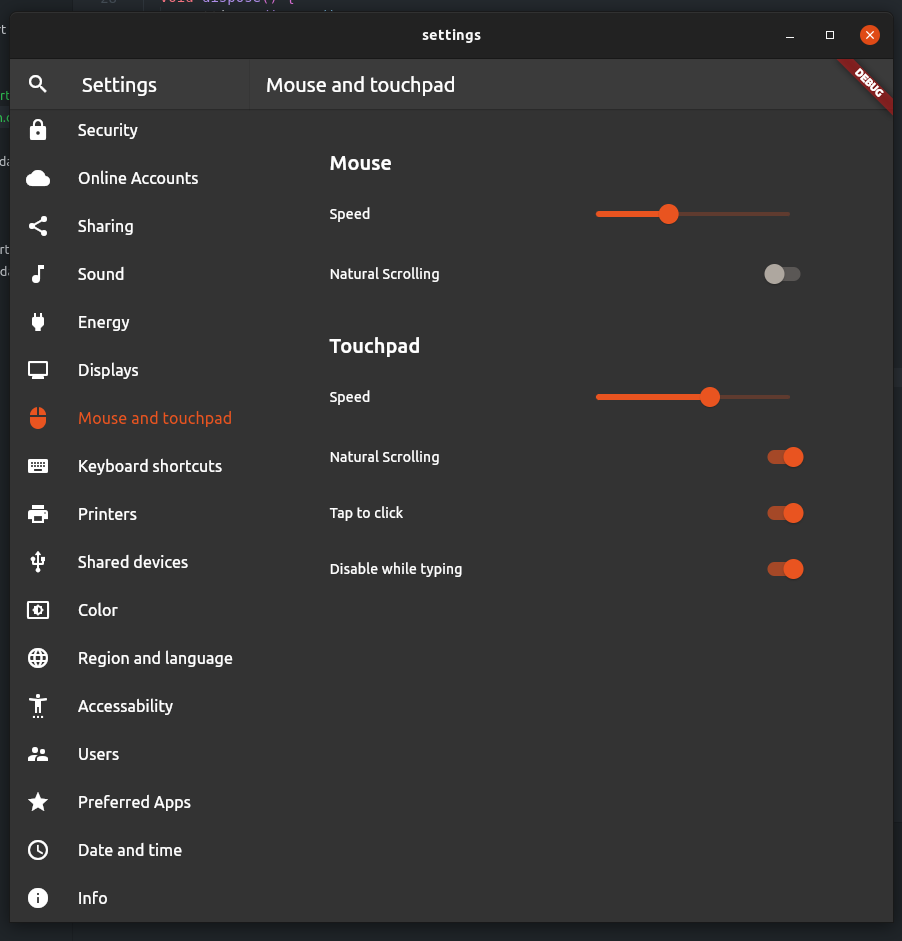Open Online Accounts via the cloud icon
The image size is (902, 941).
(x=38, y=178)
